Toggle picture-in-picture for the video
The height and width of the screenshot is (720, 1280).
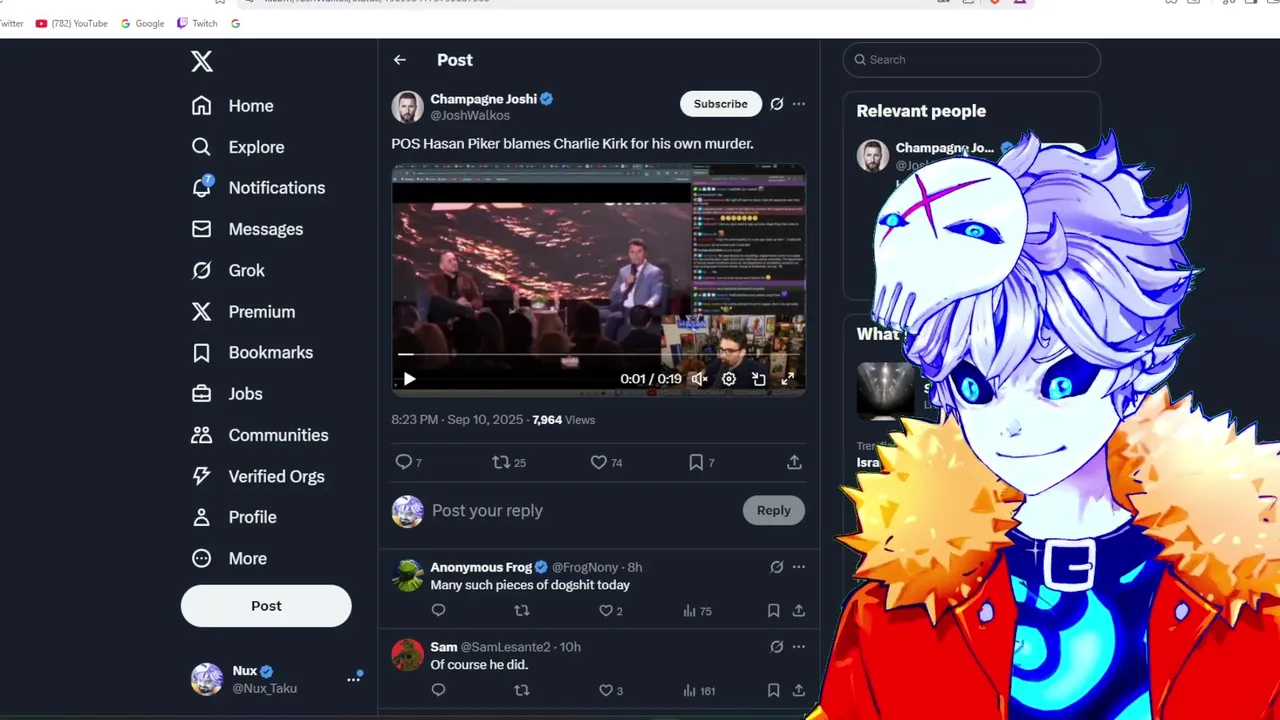759,379
